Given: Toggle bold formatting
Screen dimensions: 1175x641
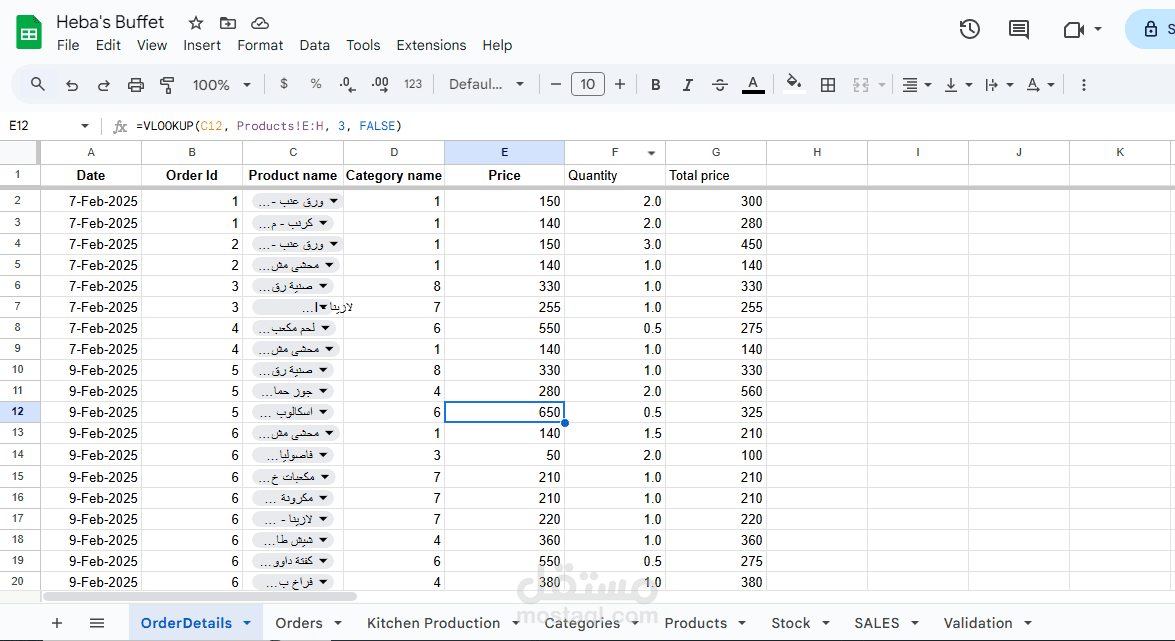Looking at the screenshot, I should point(656,85).
